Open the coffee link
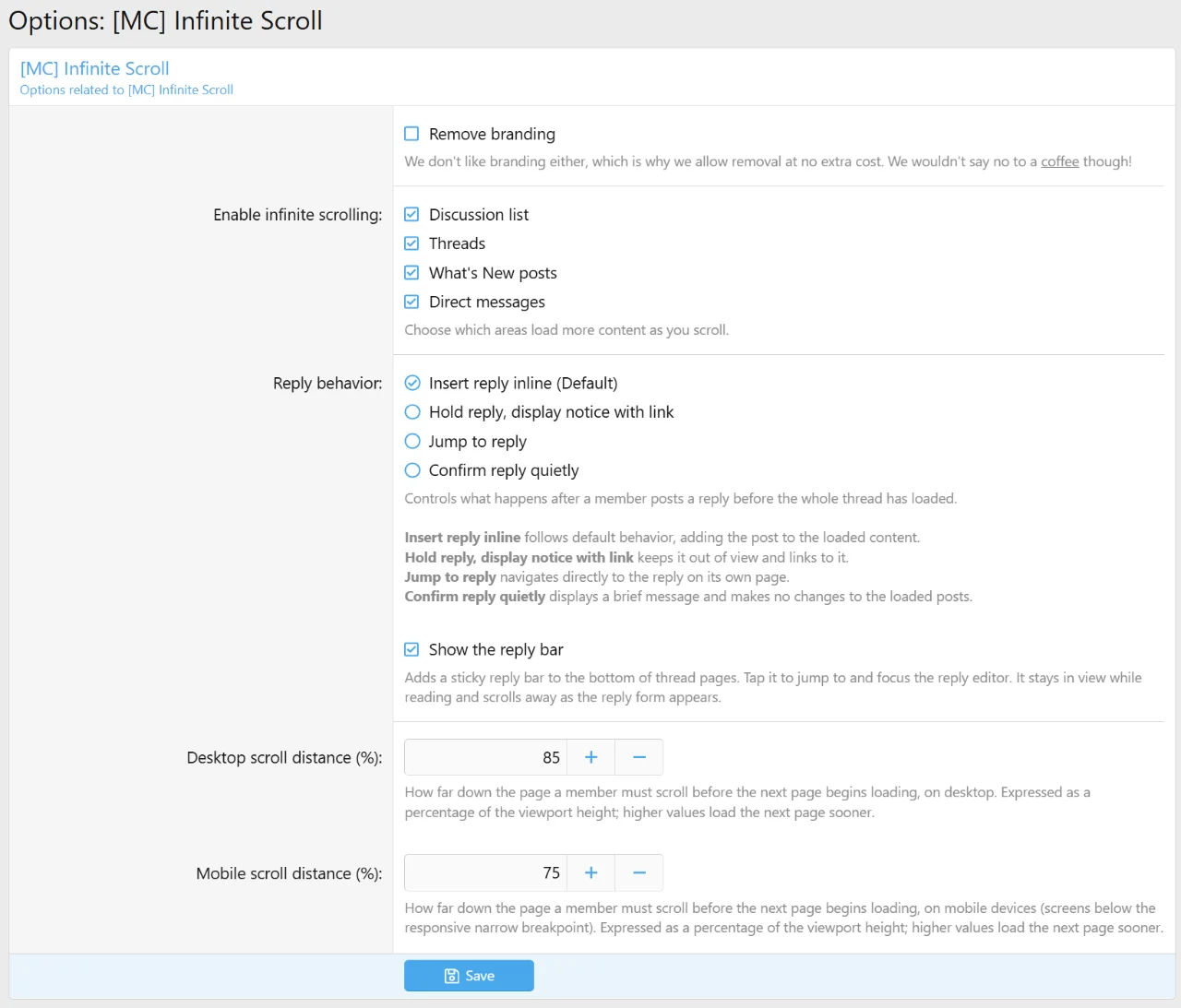 tap(1059, 161)
